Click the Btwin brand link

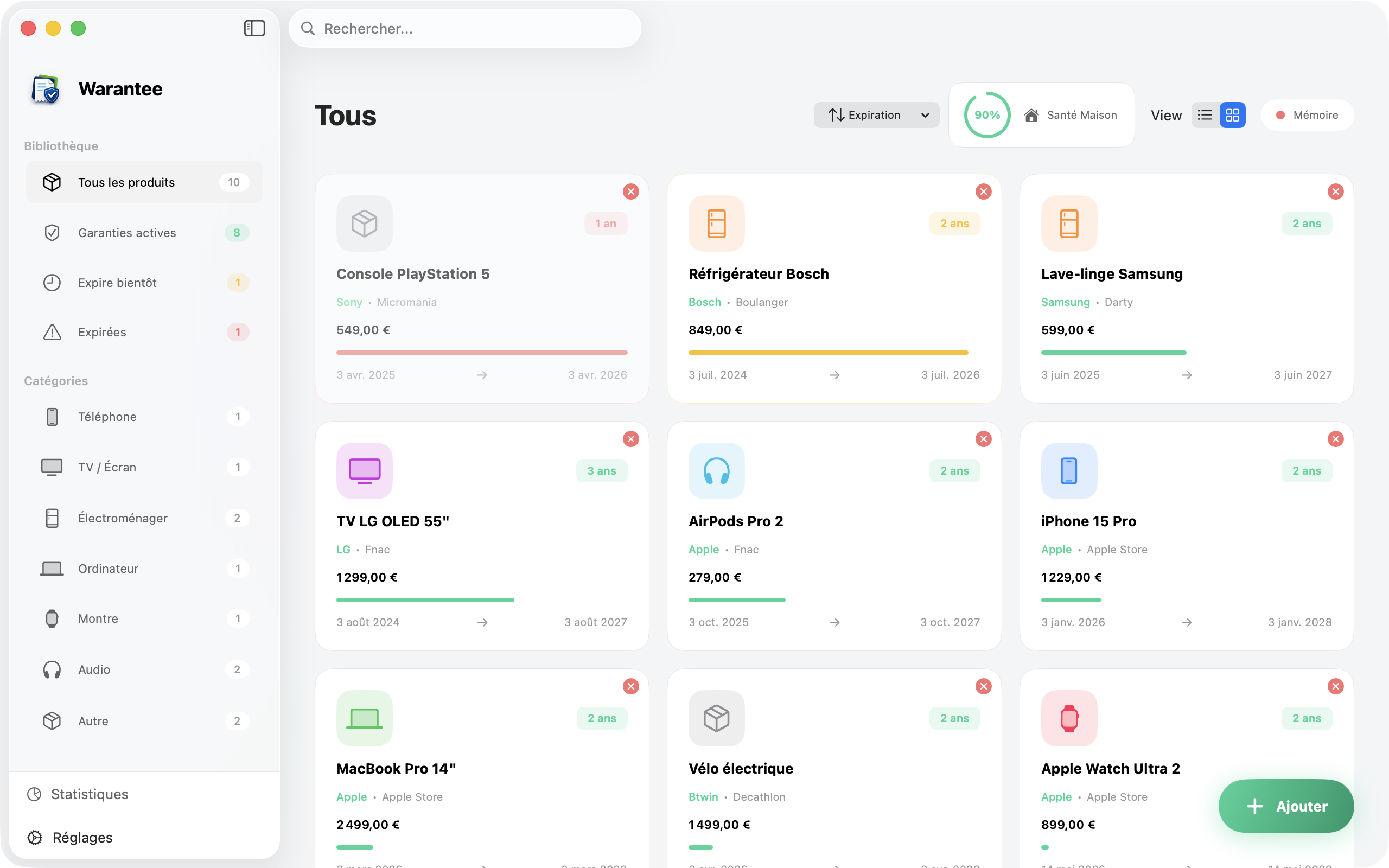pyautogui.click(x=703, y=797)
